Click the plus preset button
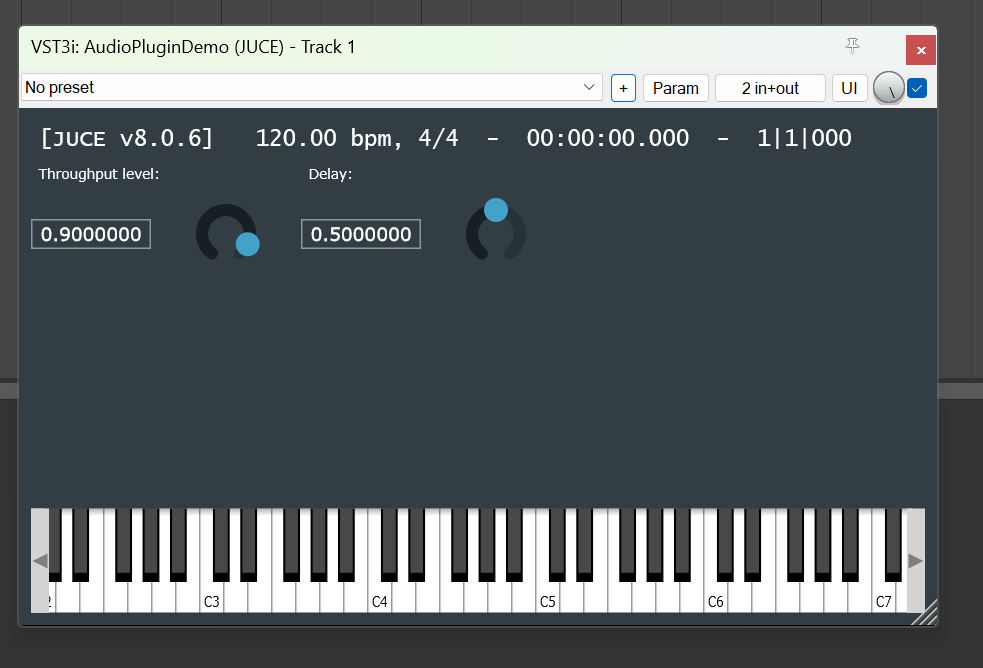The image size is (983, 668). (x=623, y=88)
